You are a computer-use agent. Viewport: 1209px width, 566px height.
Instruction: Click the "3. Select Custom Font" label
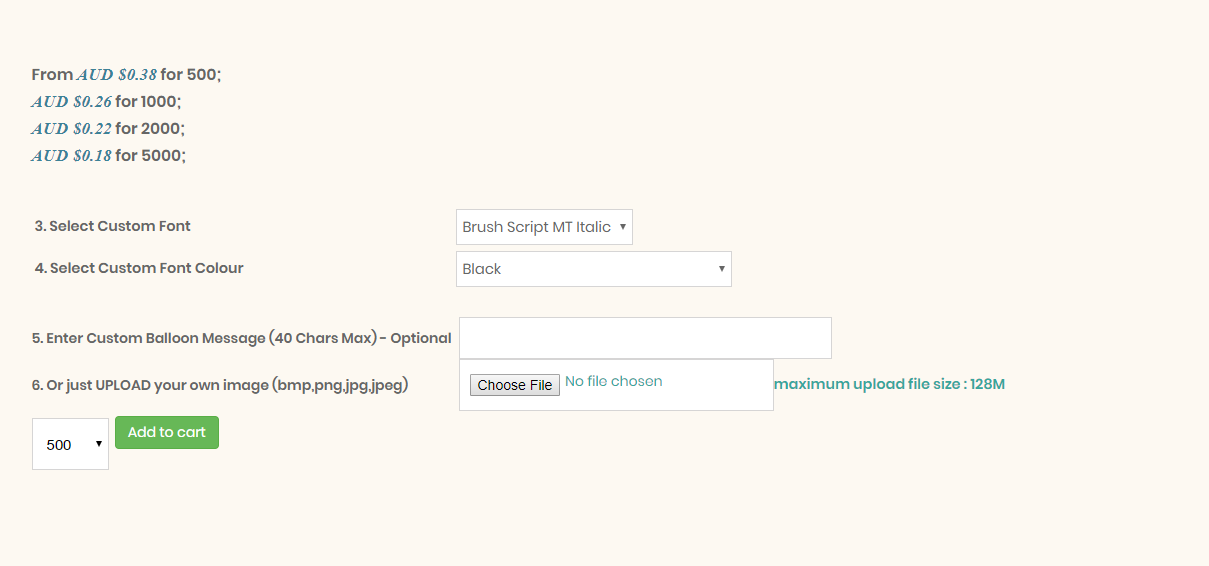pos(112,226)
